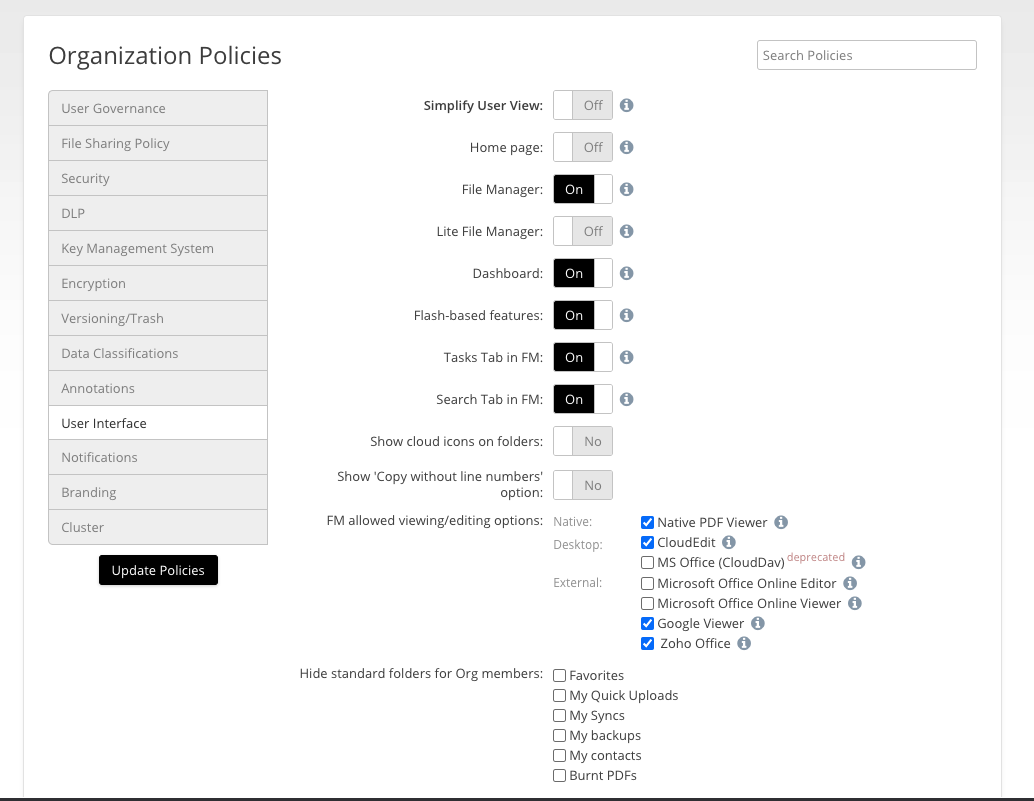Enable Lite File Manager toggle
Image resolution: width=1034 pixels, height=801 pixels.
[583, 231]
